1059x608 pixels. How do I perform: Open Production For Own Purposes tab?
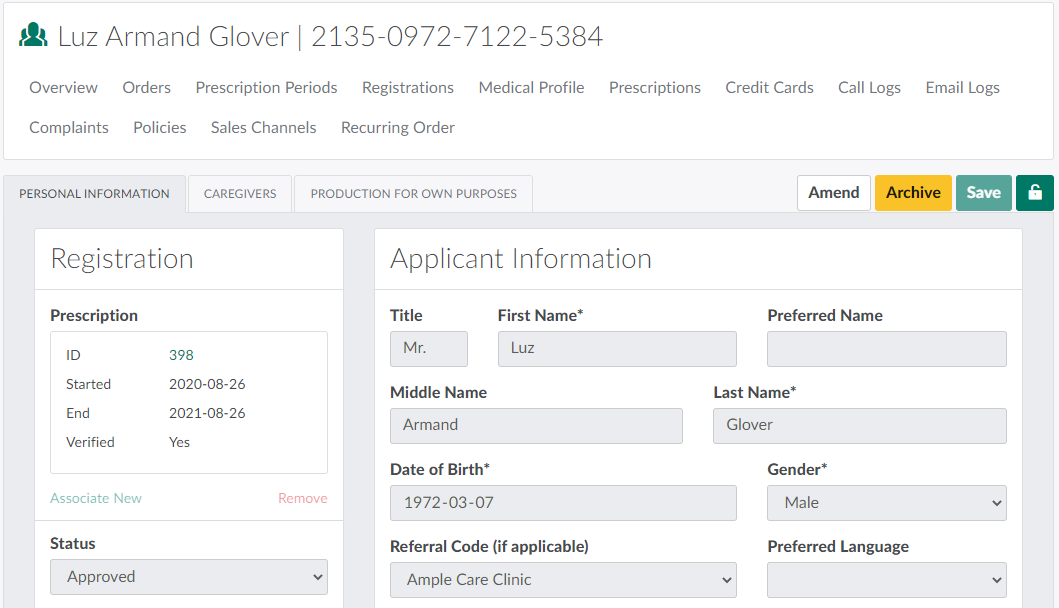click(413, 194)
